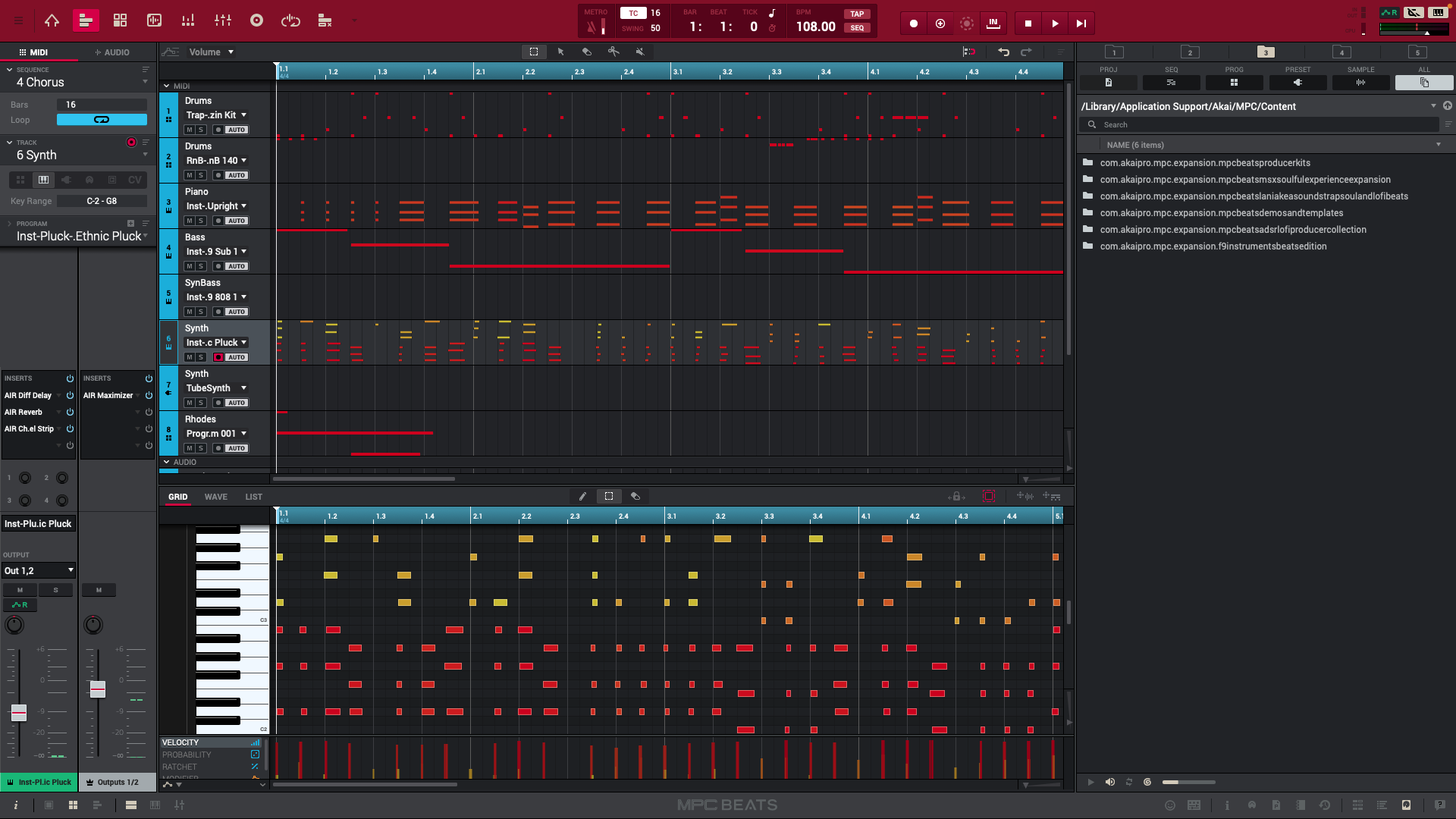Open the pad grid view icon

click(120, 20)
